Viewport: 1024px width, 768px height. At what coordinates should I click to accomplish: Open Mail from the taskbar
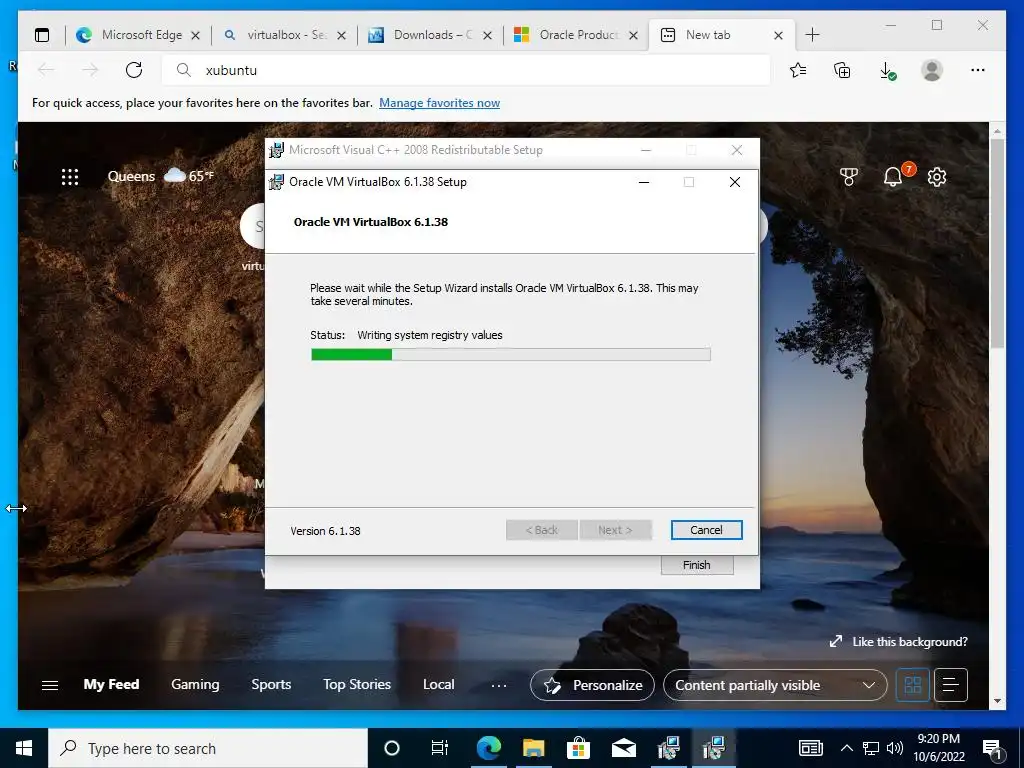[x=624, y=748]
